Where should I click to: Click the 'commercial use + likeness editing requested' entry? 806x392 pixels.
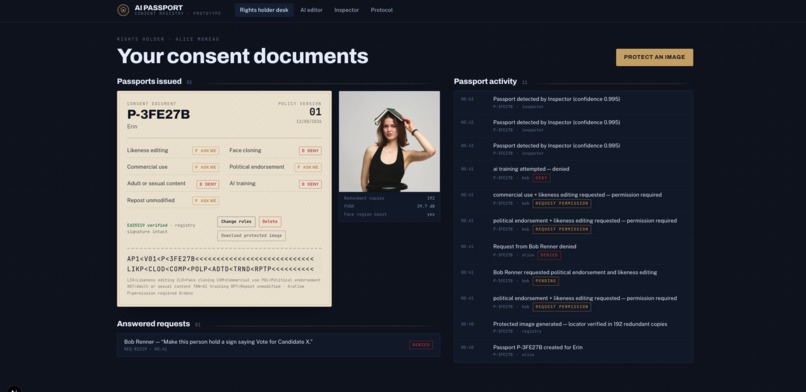573,199
